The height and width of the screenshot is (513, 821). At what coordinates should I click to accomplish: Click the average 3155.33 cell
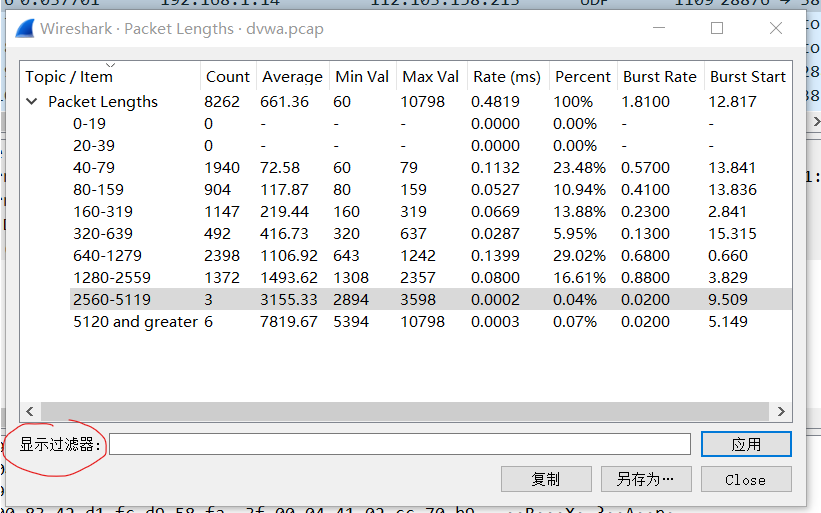pyautogui.click(x=289, y=299)
